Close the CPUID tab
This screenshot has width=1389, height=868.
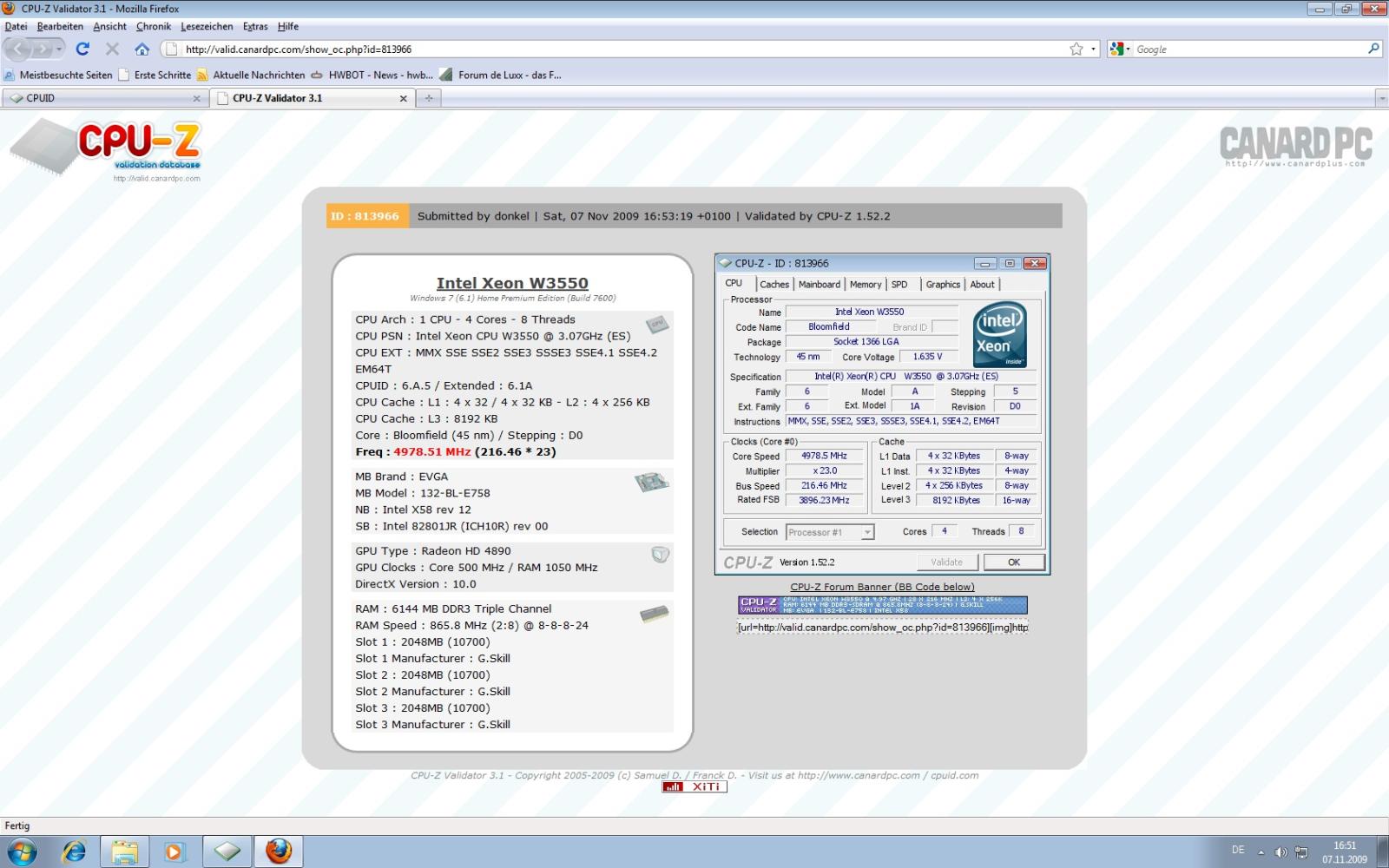click(x=196, y=99)
